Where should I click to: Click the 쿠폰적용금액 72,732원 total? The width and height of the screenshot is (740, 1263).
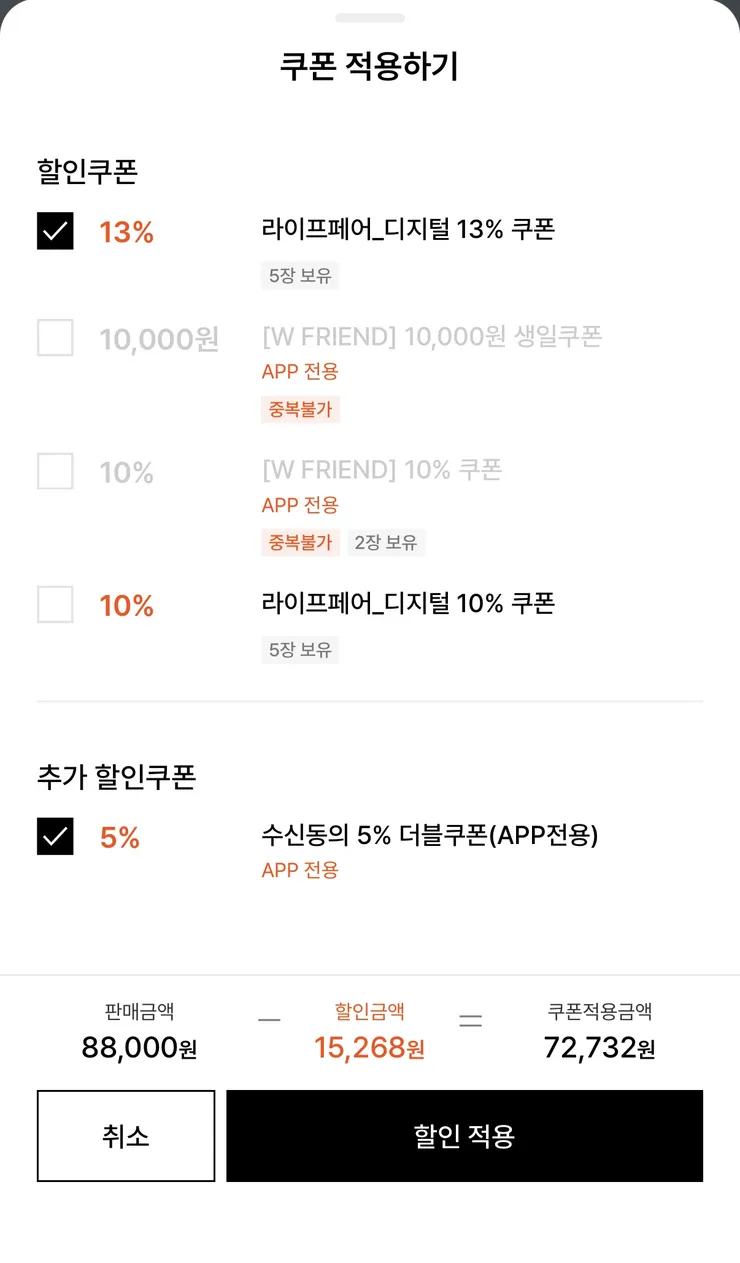pos(600,1048)
